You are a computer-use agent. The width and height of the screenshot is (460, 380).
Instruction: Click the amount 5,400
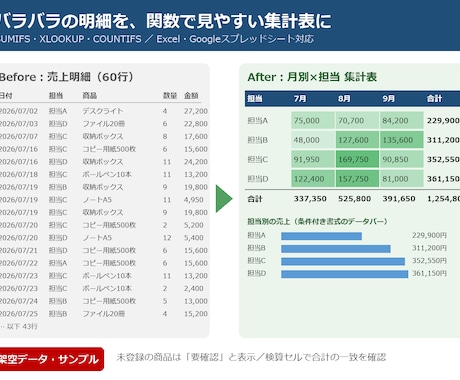click(194, 238)
